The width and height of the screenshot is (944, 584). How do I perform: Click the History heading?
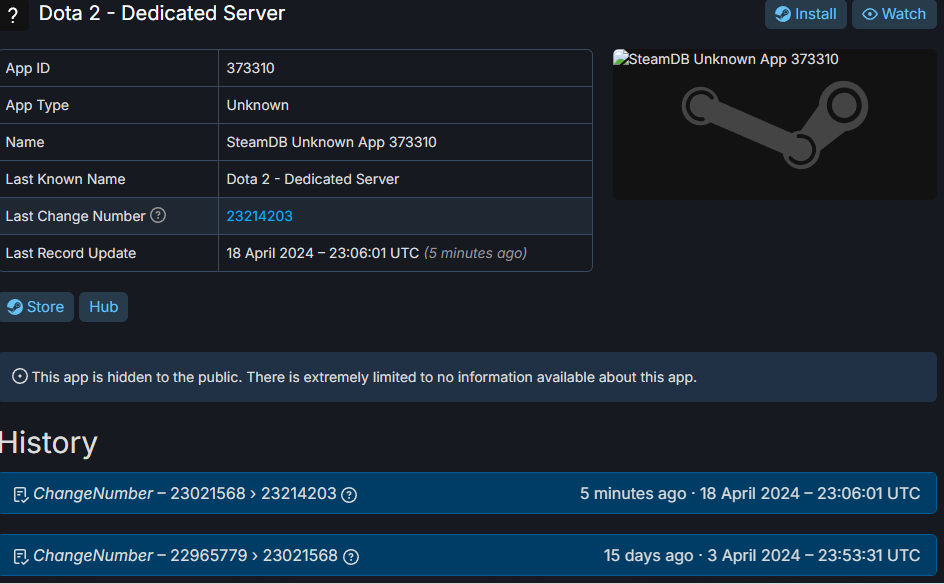pyautogui.click(x=49, y=443)
